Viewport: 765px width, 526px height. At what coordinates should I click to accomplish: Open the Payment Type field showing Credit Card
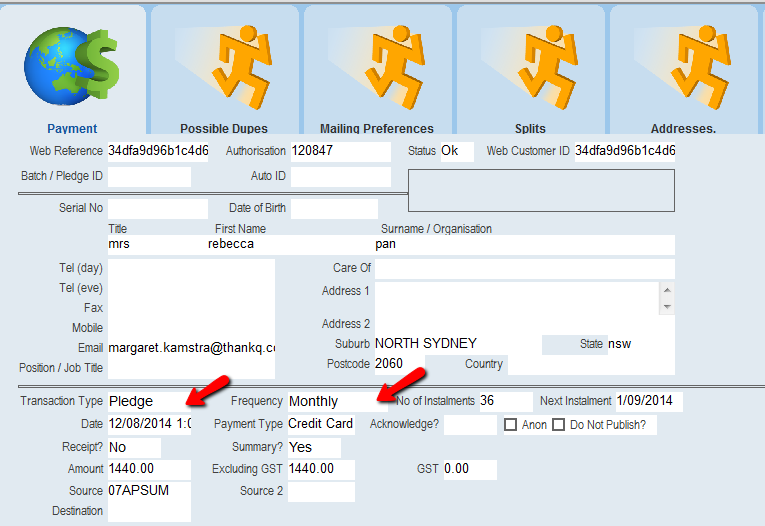321,424
